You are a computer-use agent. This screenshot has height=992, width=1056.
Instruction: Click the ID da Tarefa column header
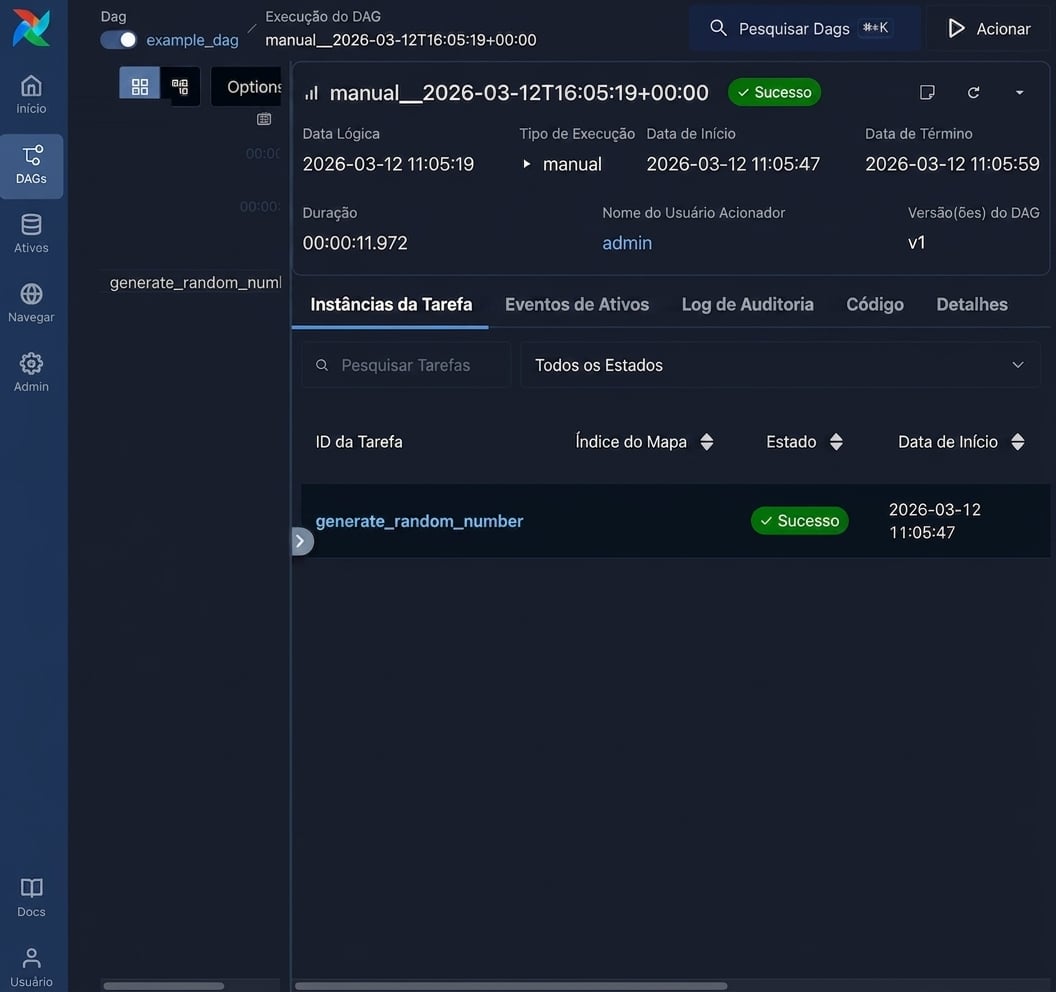click(359, 442)
